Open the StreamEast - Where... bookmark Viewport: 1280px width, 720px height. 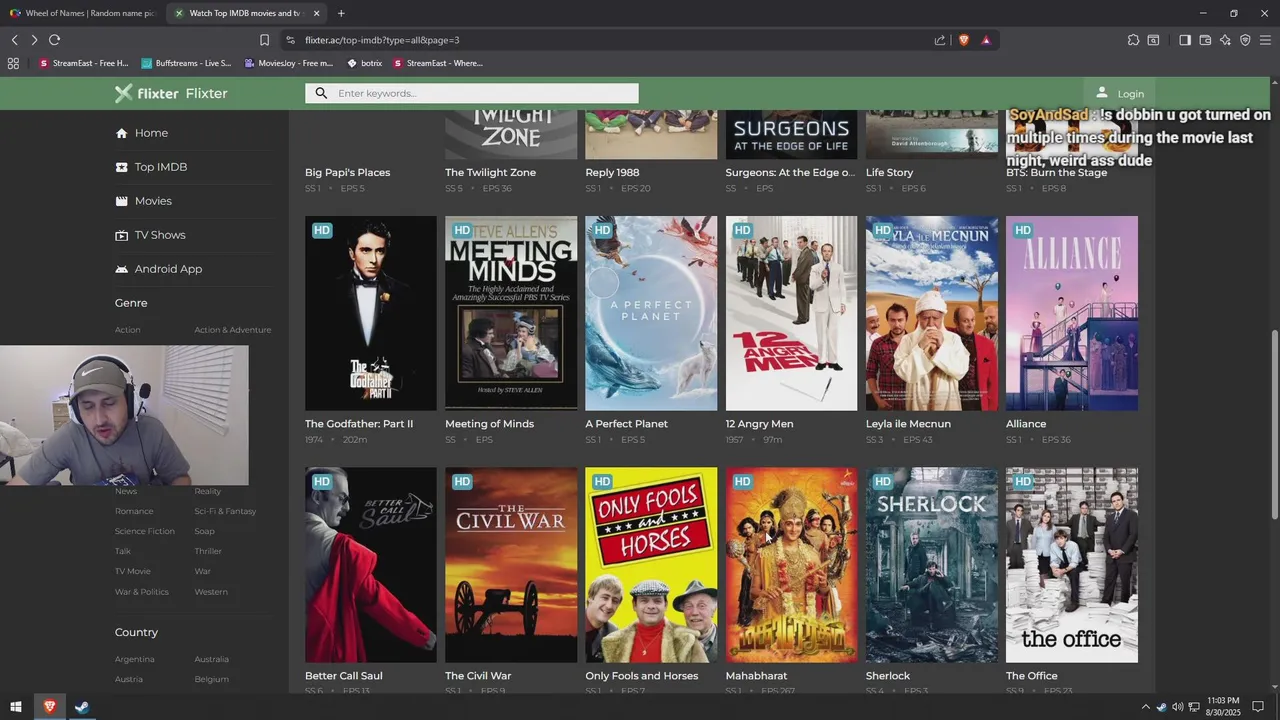[438, 63]
